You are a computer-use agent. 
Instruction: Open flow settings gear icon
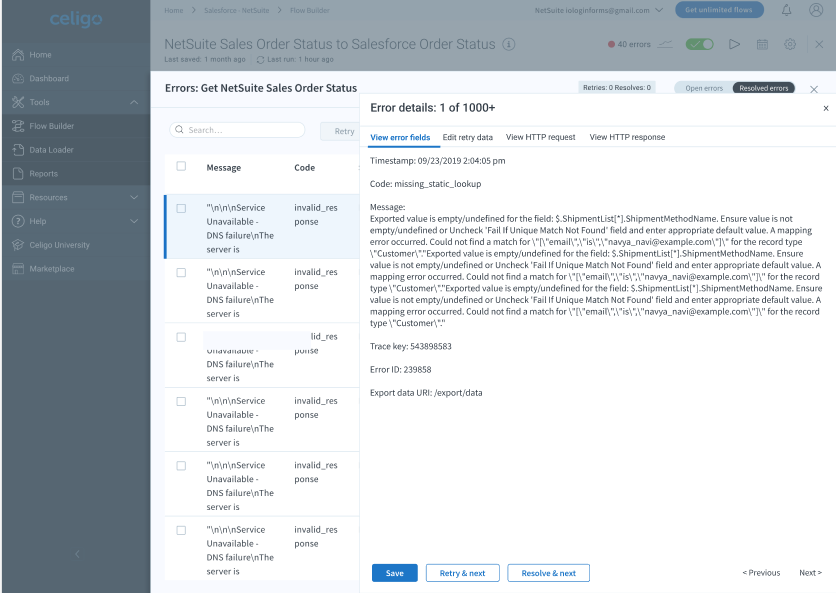pos(790,45)
